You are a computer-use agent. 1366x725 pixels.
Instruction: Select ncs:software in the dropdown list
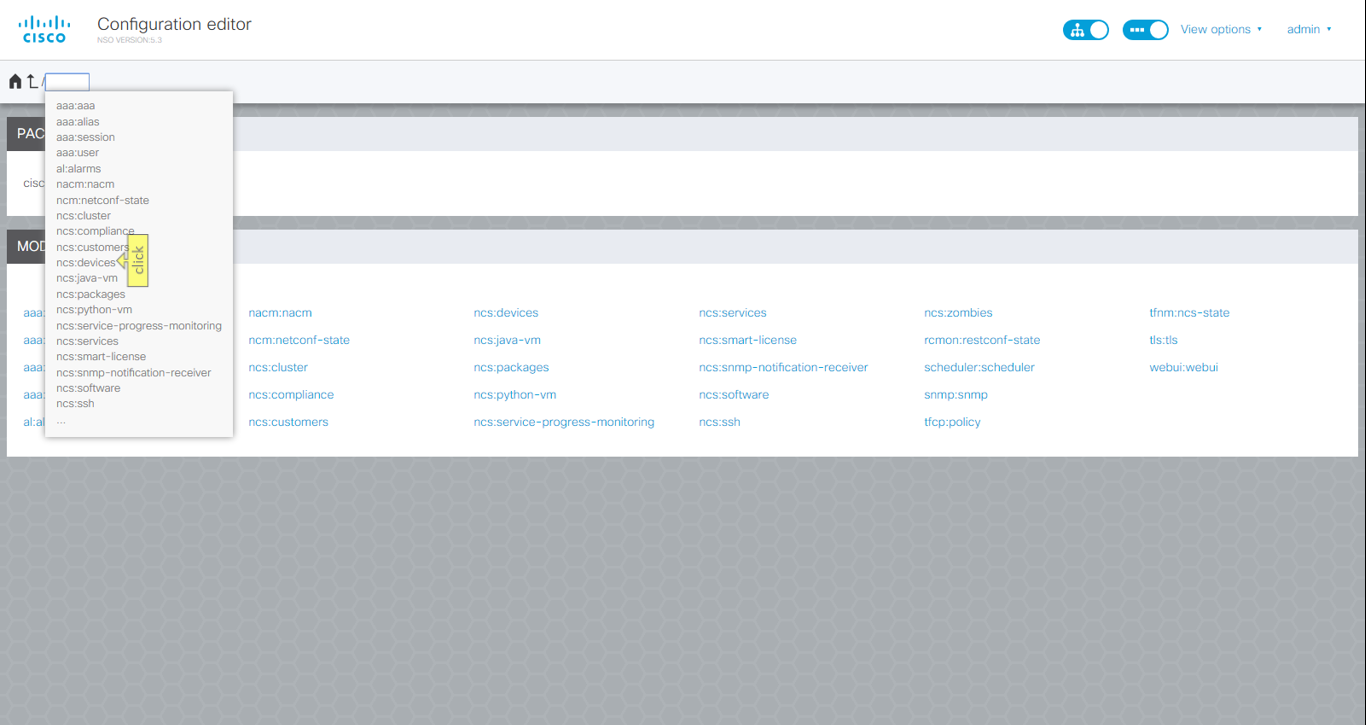pos(88,388)
